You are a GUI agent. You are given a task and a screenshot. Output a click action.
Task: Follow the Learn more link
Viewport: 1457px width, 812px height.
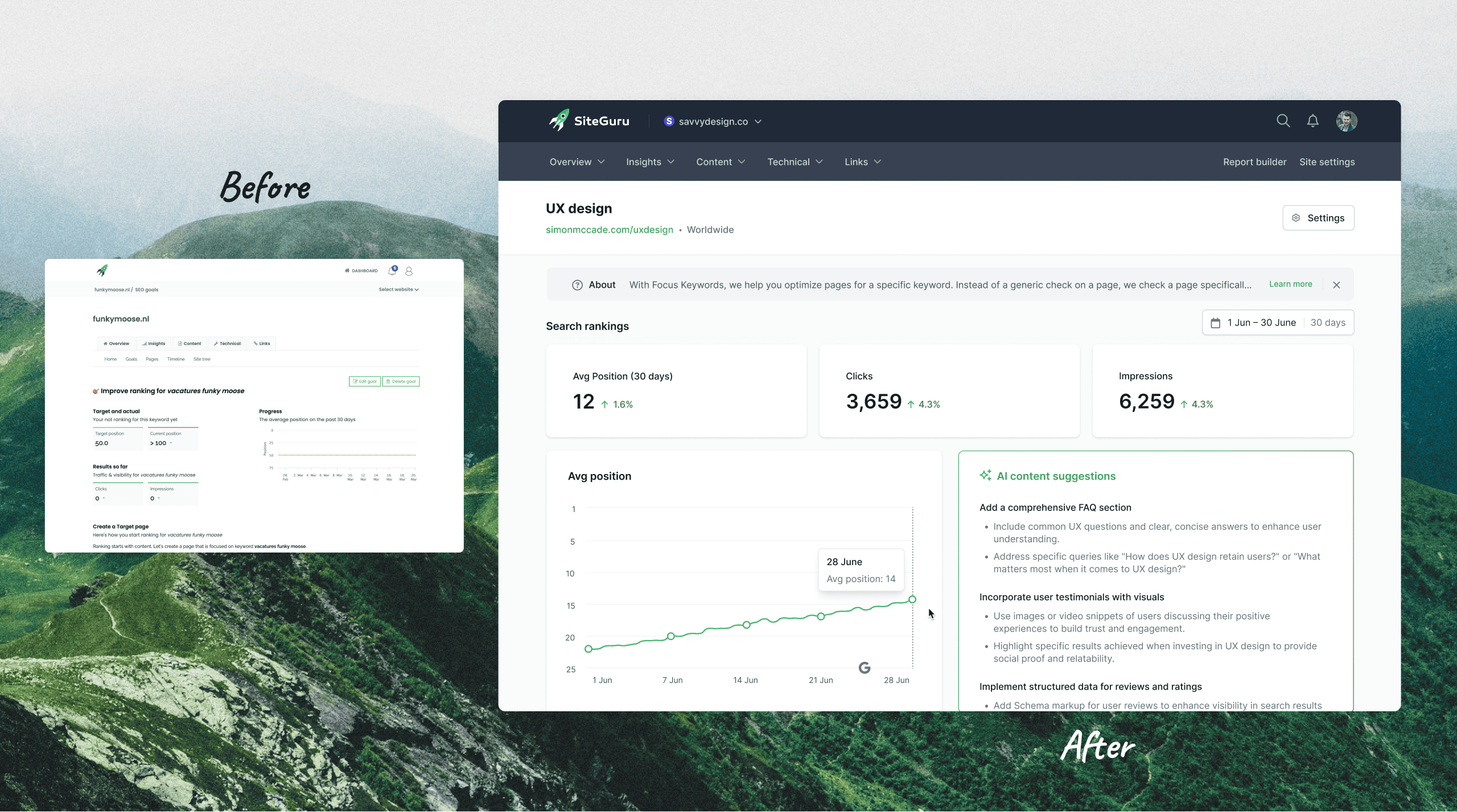coord(1290,284)
